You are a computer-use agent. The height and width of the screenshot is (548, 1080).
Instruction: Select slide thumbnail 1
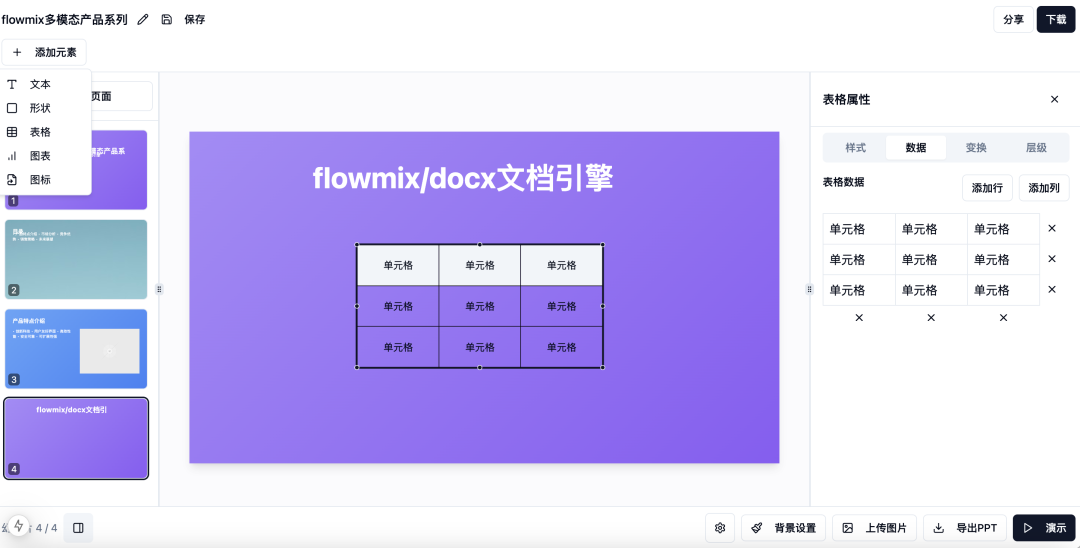coord(118,169)
